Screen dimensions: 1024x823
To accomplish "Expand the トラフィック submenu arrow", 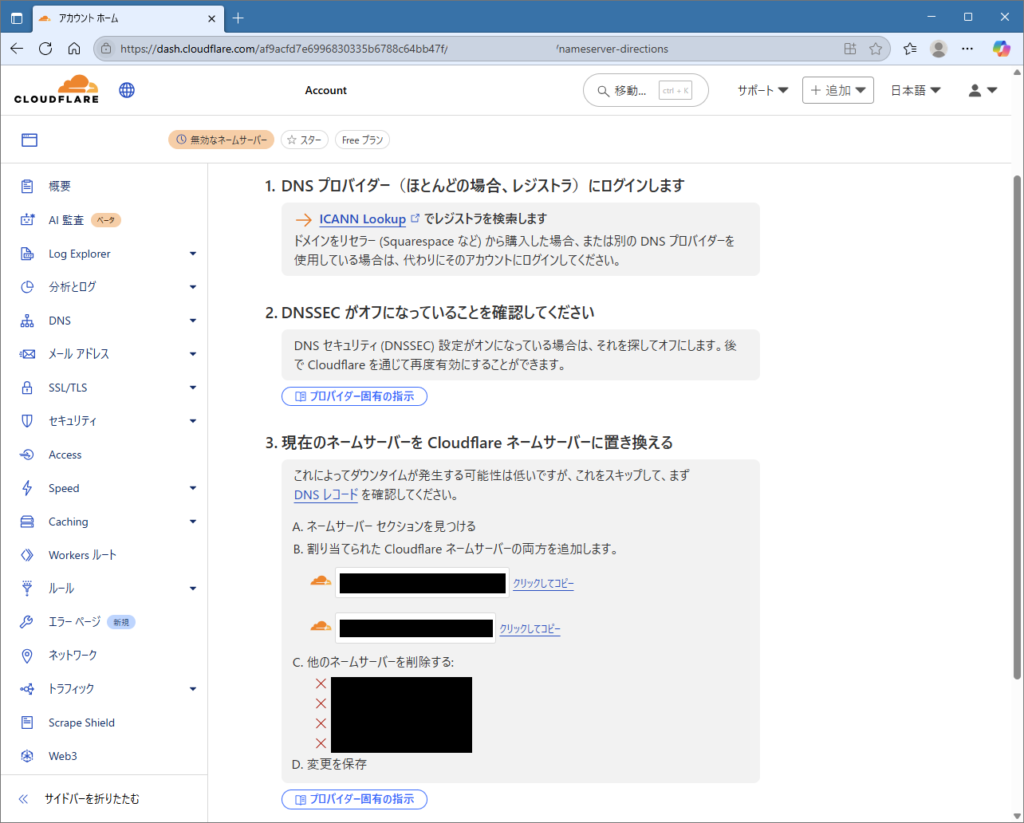I will click(x=193, y=689).
